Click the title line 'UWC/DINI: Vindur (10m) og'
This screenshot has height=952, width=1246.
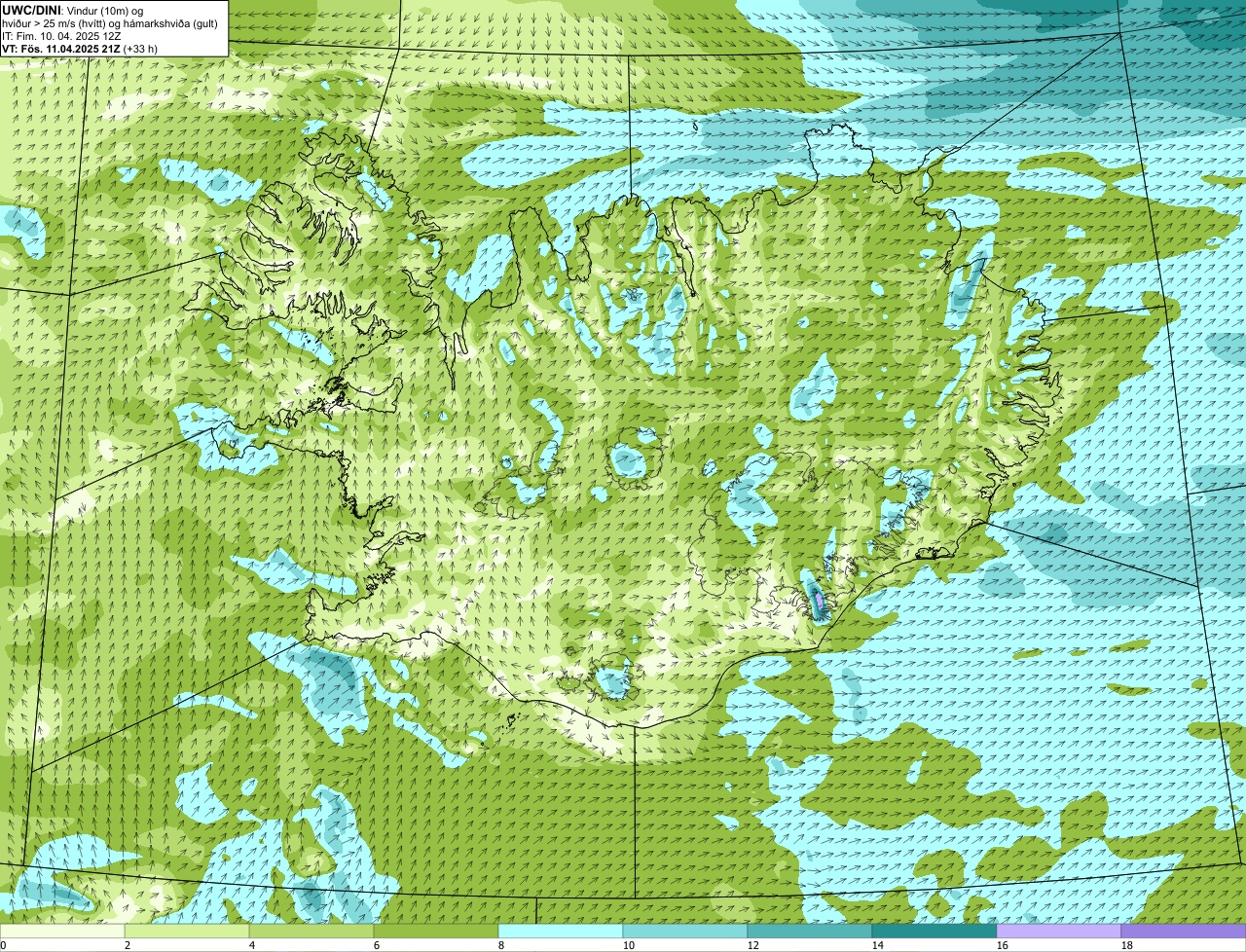pyautogui.click(x=73, y=10)
